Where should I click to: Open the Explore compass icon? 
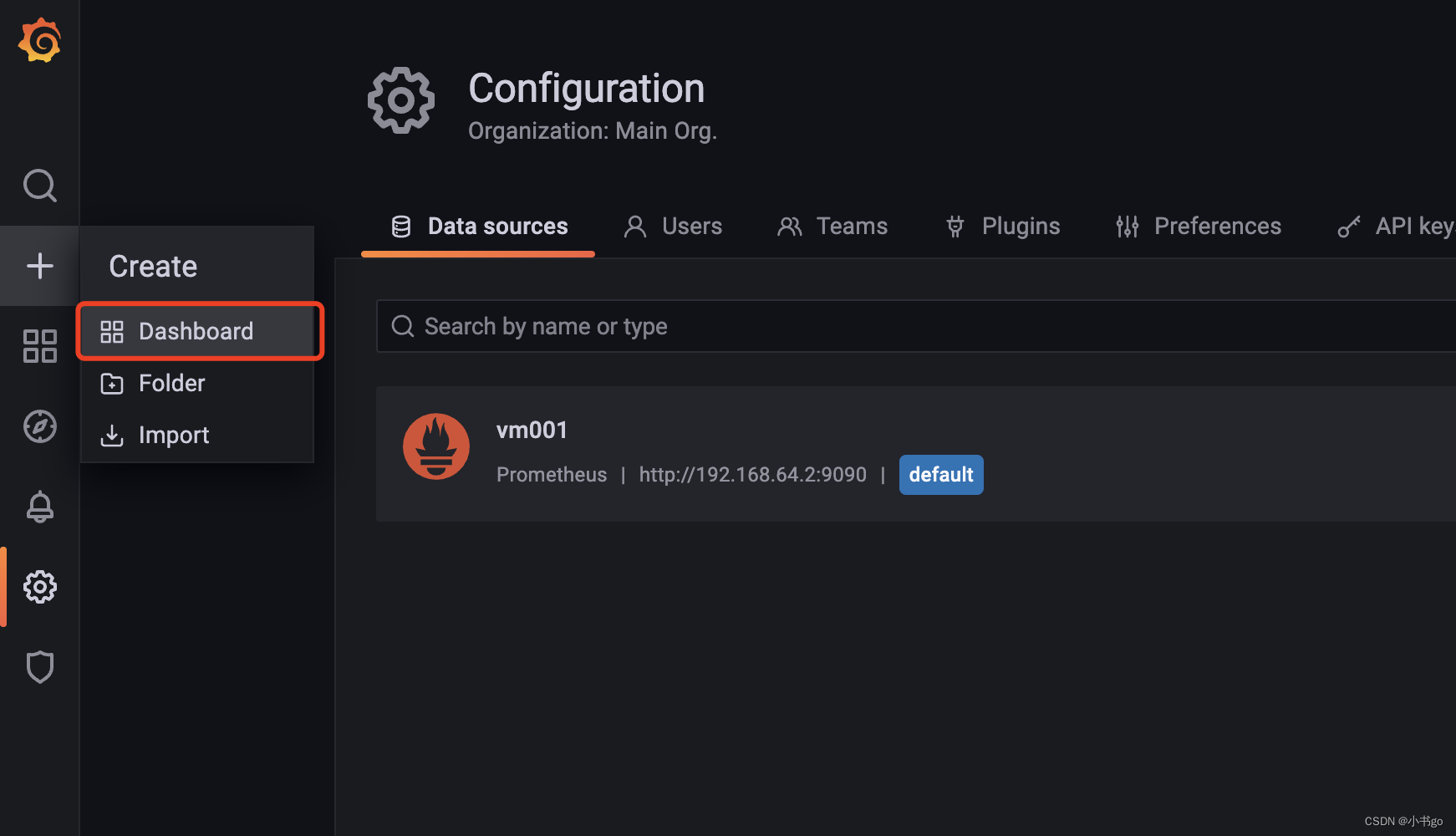pyautogui.click(x=39, y=426)
